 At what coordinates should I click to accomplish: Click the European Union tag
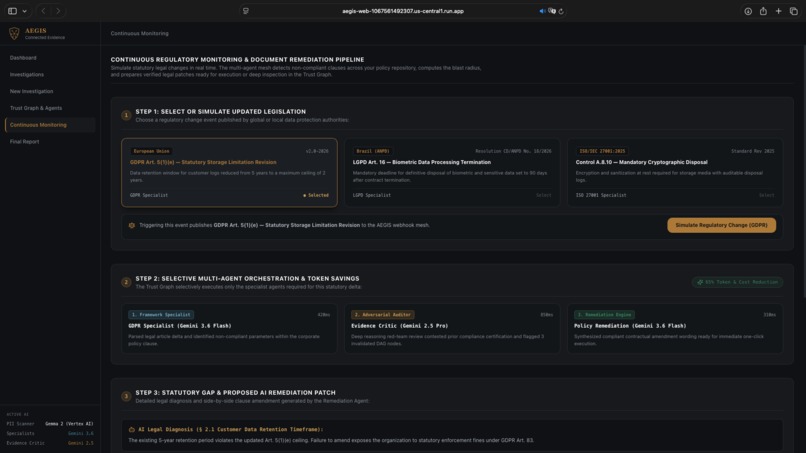click(151, 151)
